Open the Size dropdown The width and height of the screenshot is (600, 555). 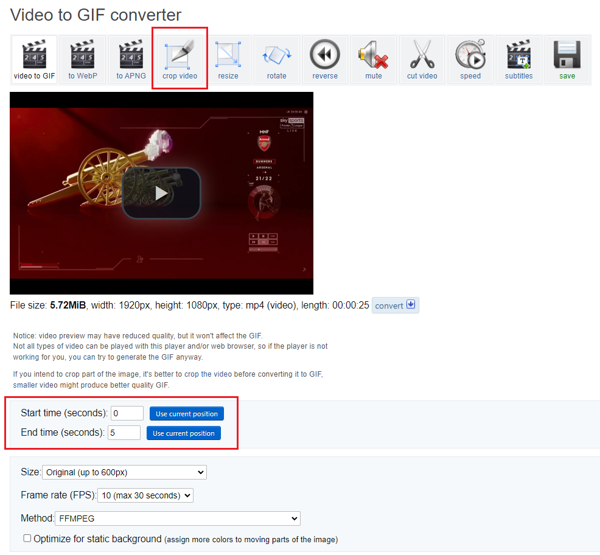point(124,472)
